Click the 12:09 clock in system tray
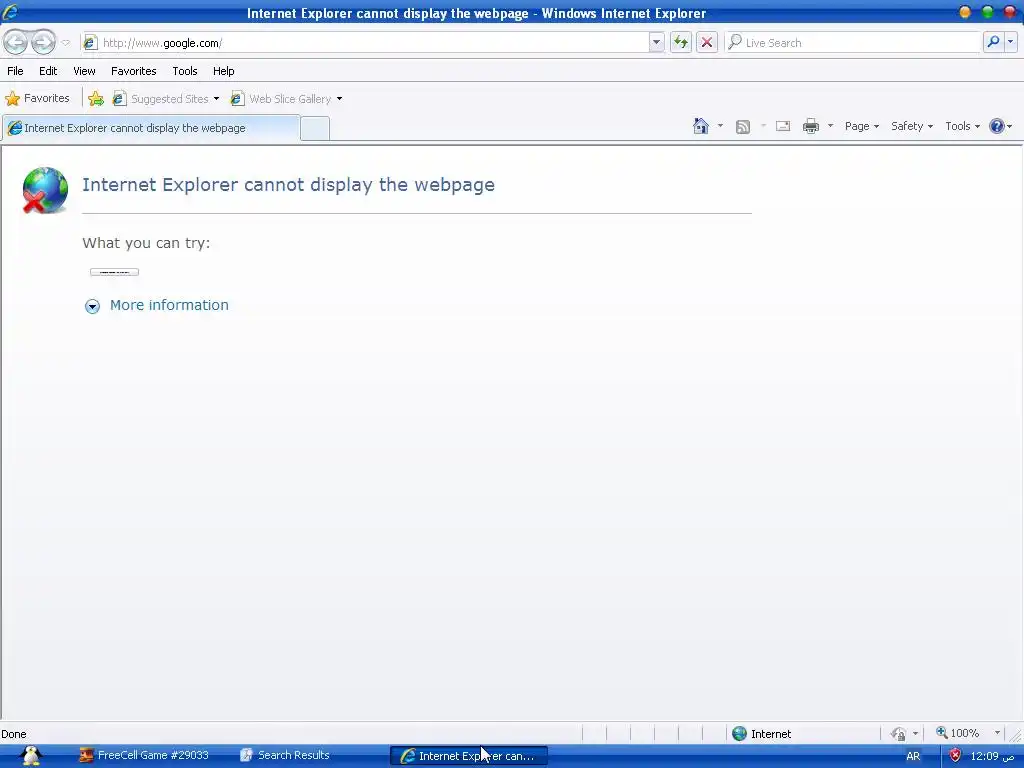This screenshot has width=1024, height=768. [992, 756]
